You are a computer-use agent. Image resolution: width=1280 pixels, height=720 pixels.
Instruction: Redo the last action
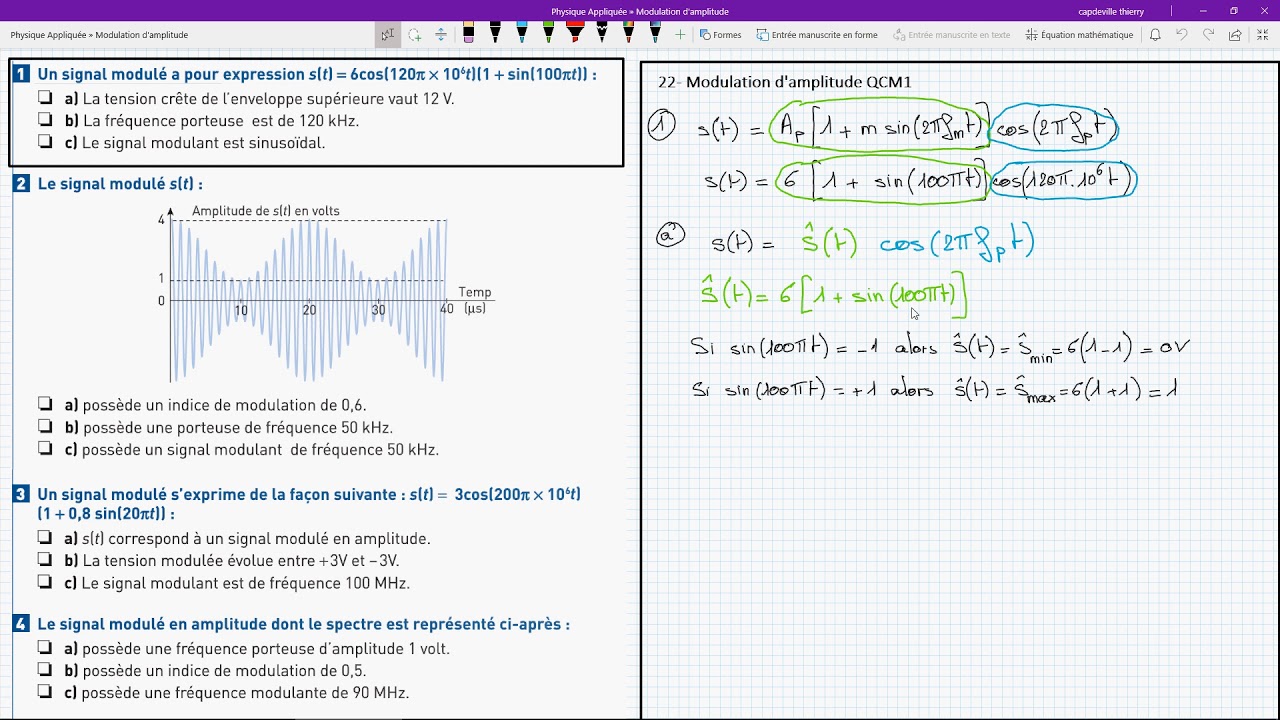[x=1208, y=35]
